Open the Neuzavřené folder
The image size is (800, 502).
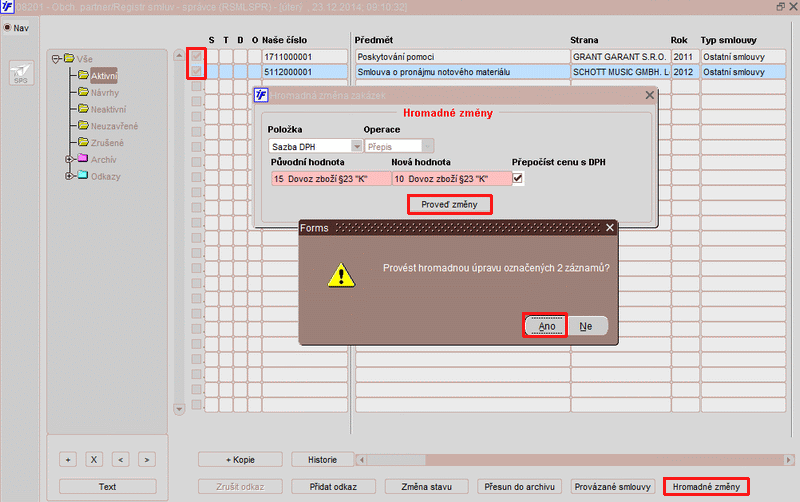[114, 126]
